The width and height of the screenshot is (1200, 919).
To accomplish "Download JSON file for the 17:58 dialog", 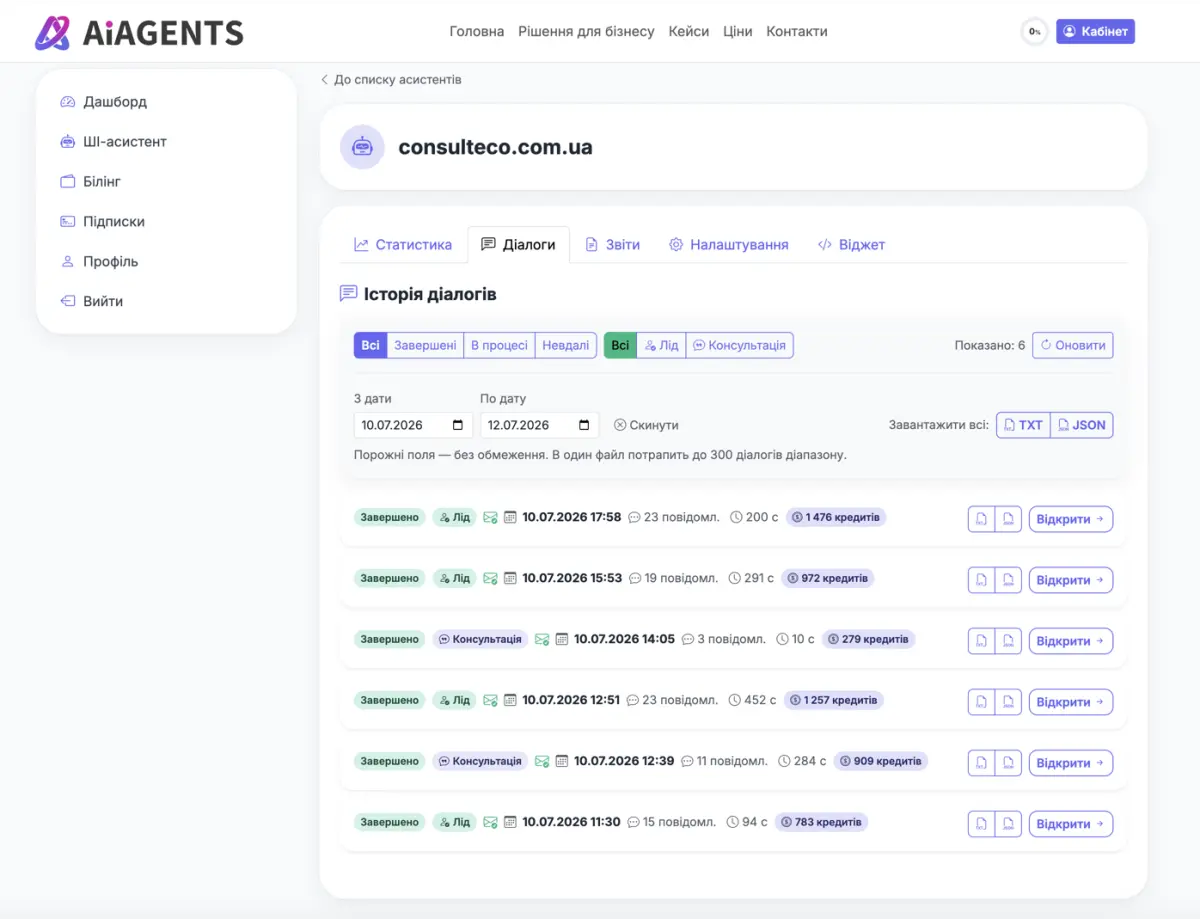I will [x=1008, y=519].
